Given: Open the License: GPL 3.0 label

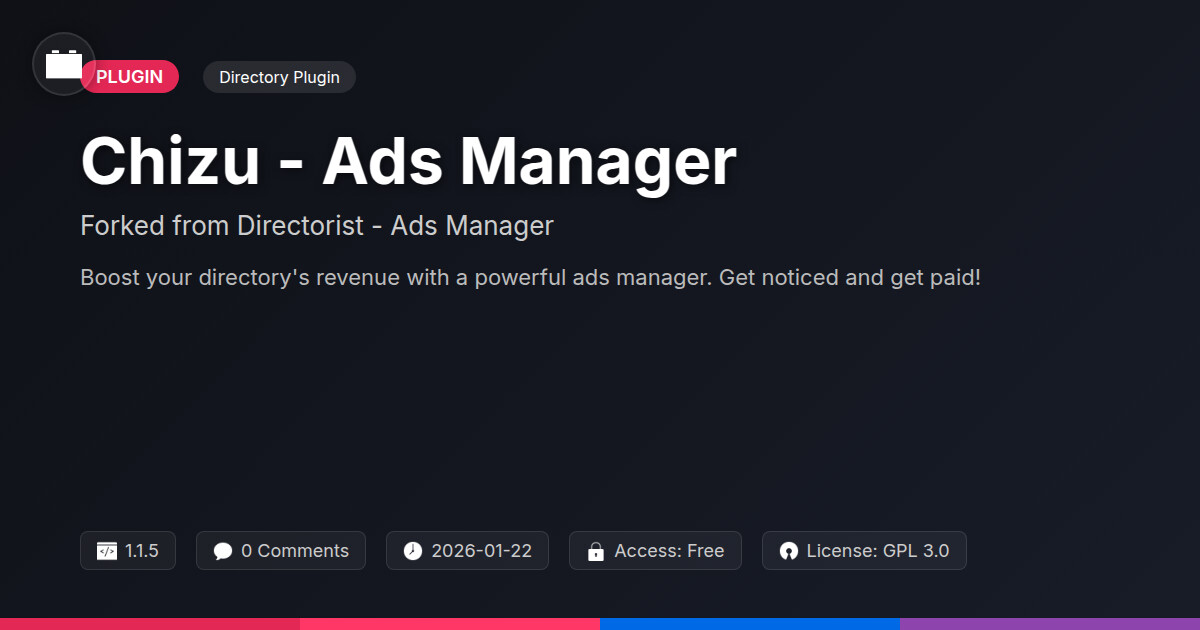Looking at the screenshot, I should coord(877,551).
